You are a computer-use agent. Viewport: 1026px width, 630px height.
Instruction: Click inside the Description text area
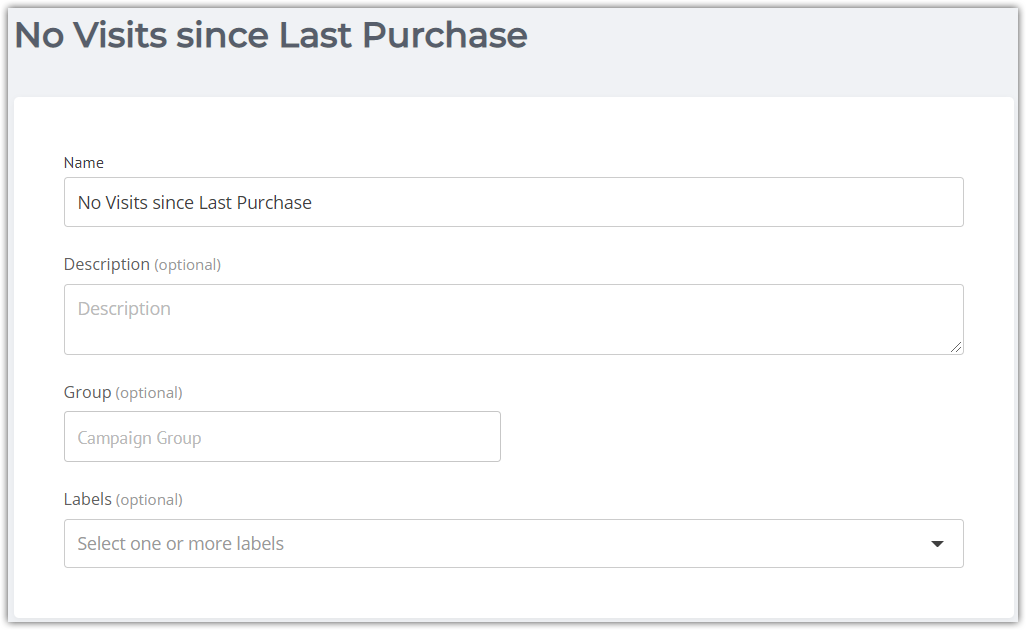(514, 319)
